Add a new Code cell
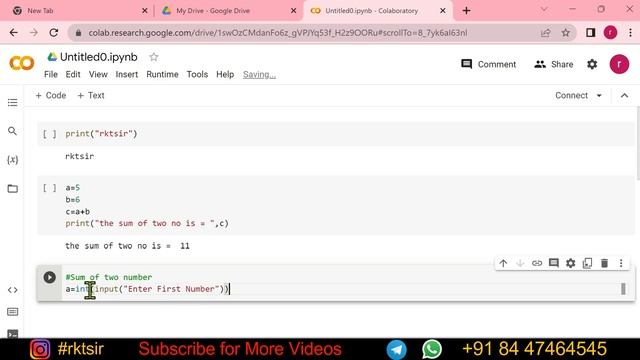The image size is (640, 360). [x=51, y=96]
